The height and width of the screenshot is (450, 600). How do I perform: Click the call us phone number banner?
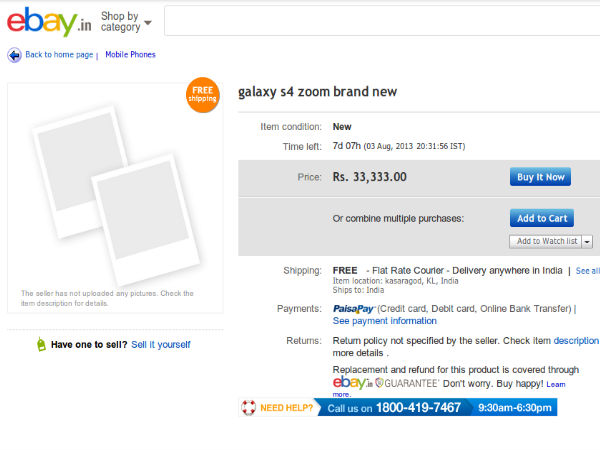coord(394,407)
